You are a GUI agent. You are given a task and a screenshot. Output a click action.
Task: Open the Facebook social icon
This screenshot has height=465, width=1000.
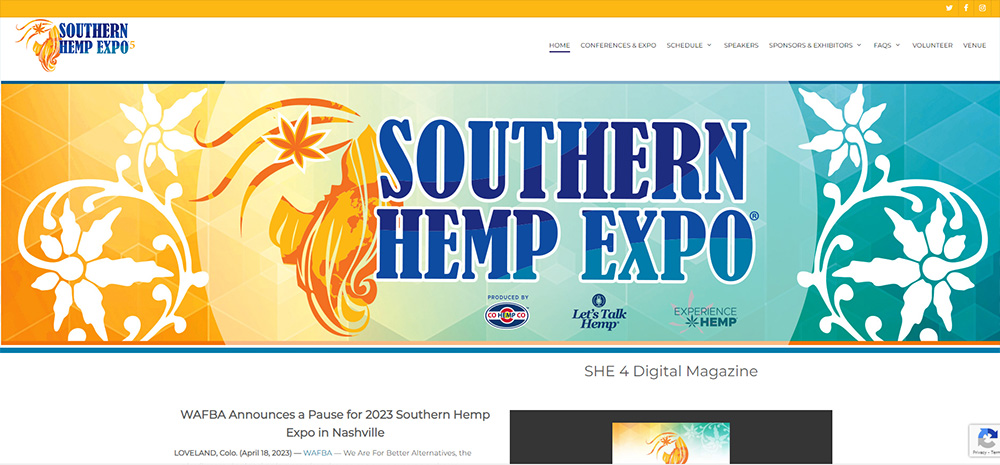click(x=966, y=8)
